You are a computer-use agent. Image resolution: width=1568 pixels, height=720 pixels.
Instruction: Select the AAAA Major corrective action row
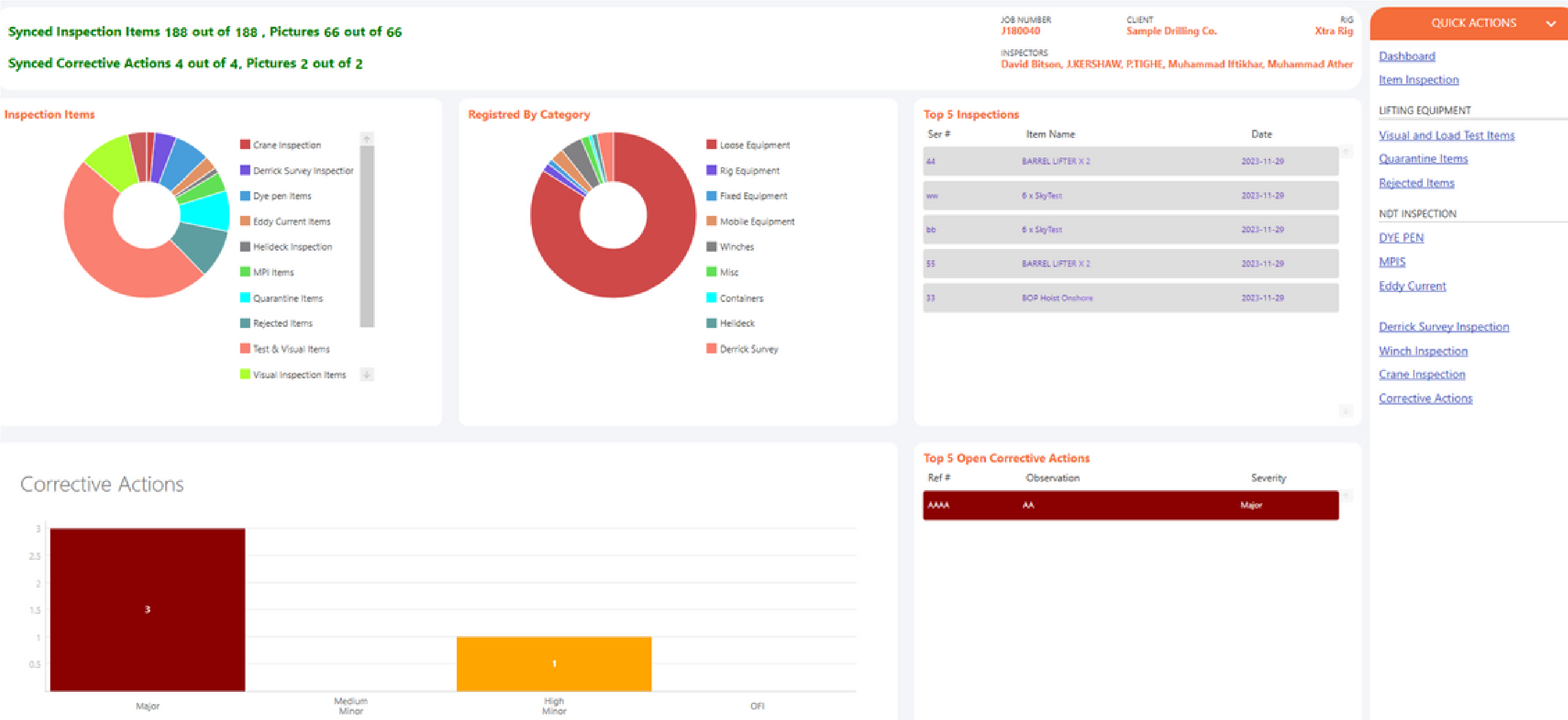tap(1129, 505)
